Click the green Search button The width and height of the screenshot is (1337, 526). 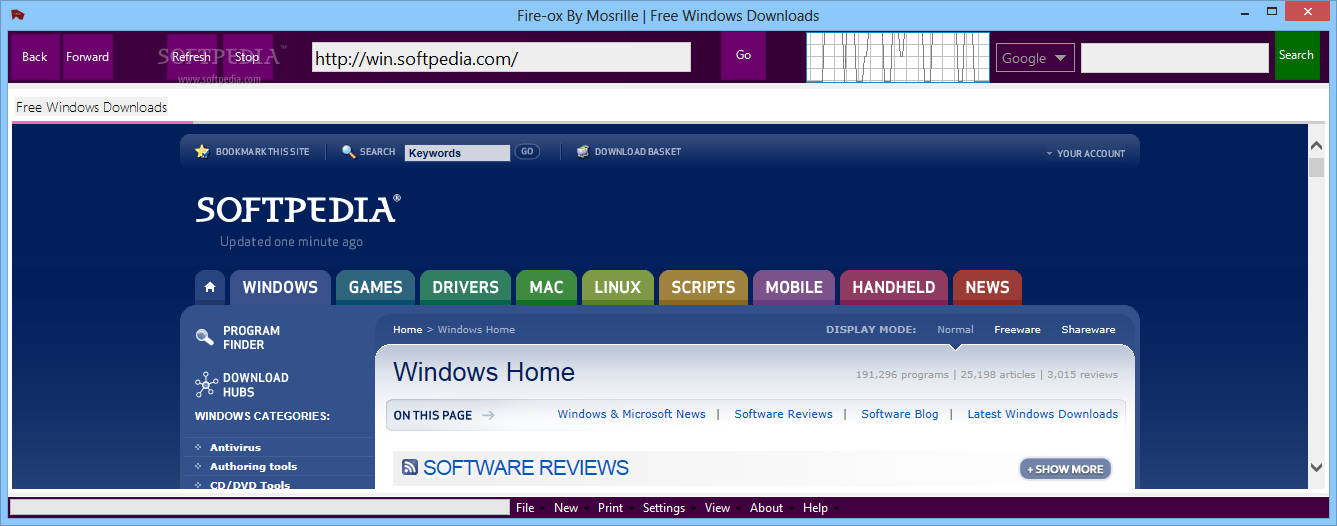click(1296, 55)
